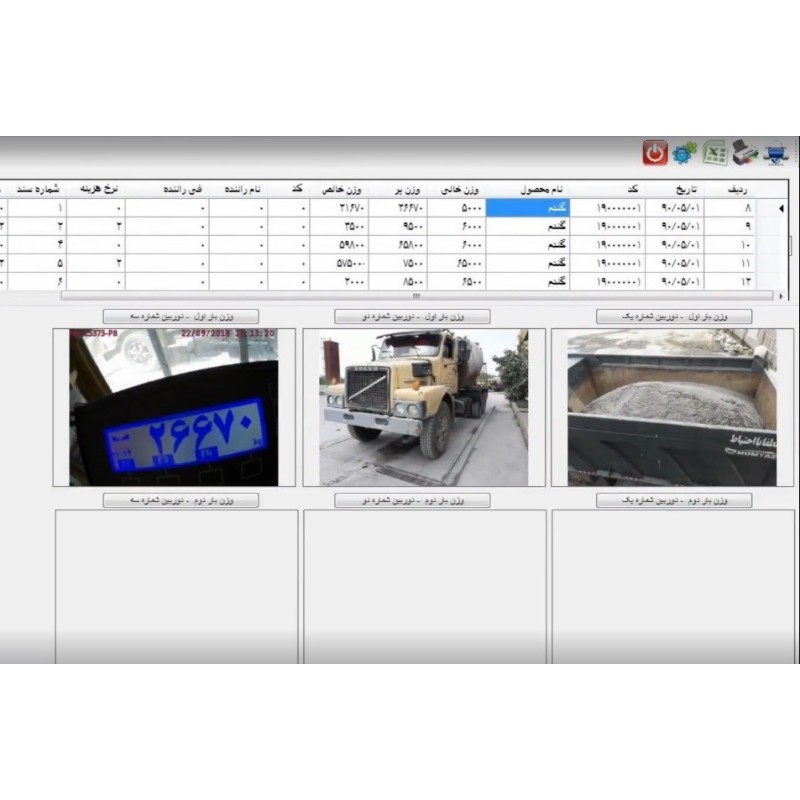The height and width of the screenshot is (800, 800).
Task: Select the وزن خالص column header
Action: click(340, 189)
